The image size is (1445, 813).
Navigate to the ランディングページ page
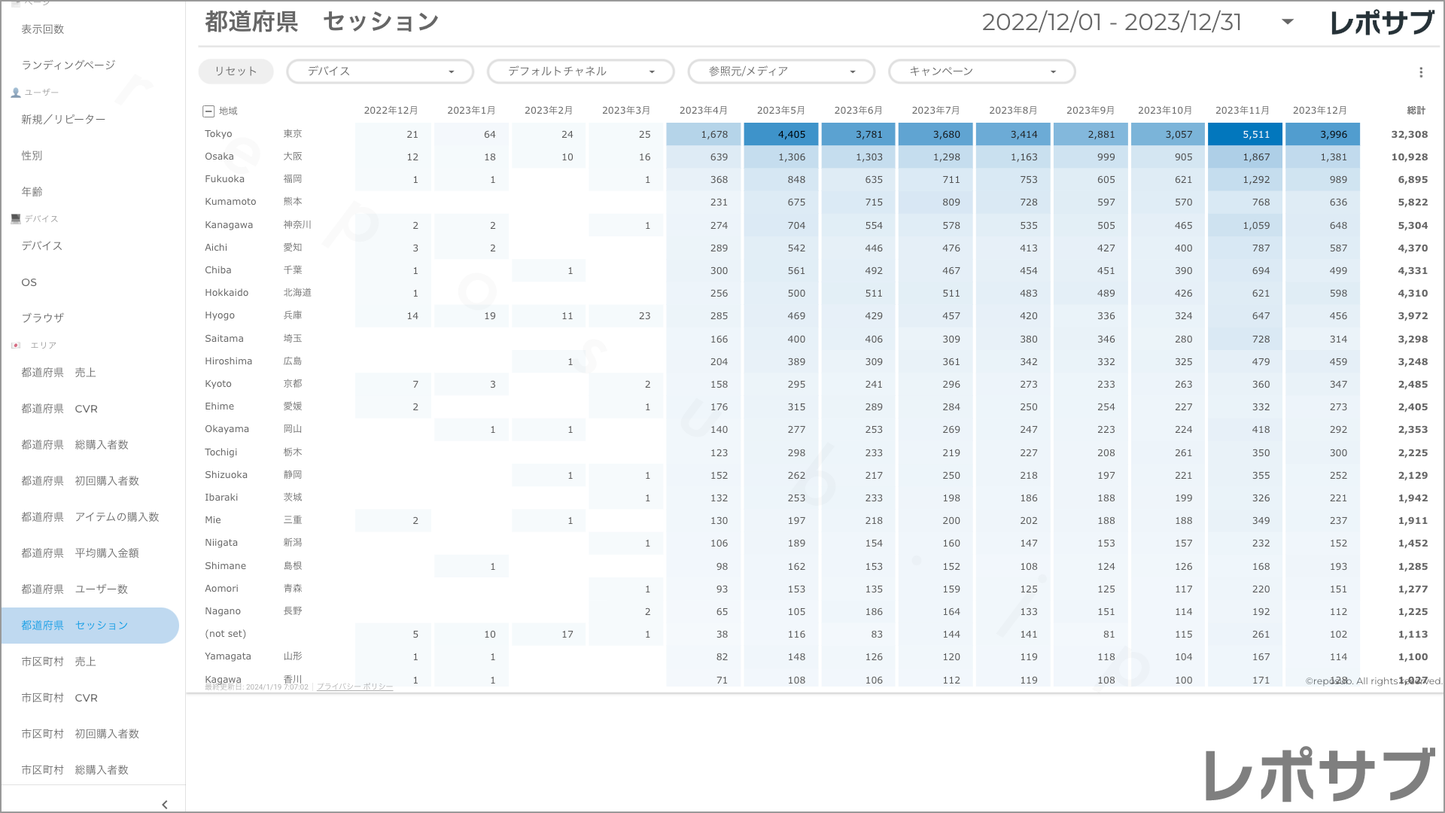[x=68, y=65]
